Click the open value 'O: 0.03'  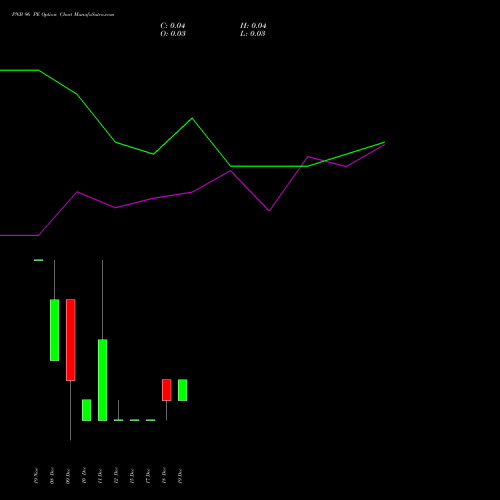point(173,34)
